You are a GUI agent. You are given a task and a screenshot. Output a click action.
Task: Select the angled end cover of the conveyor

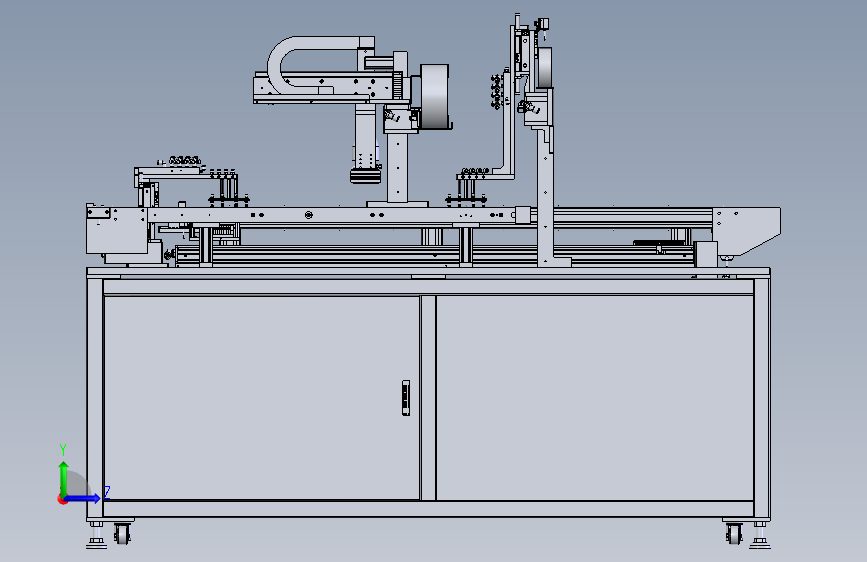pos(746,231)
